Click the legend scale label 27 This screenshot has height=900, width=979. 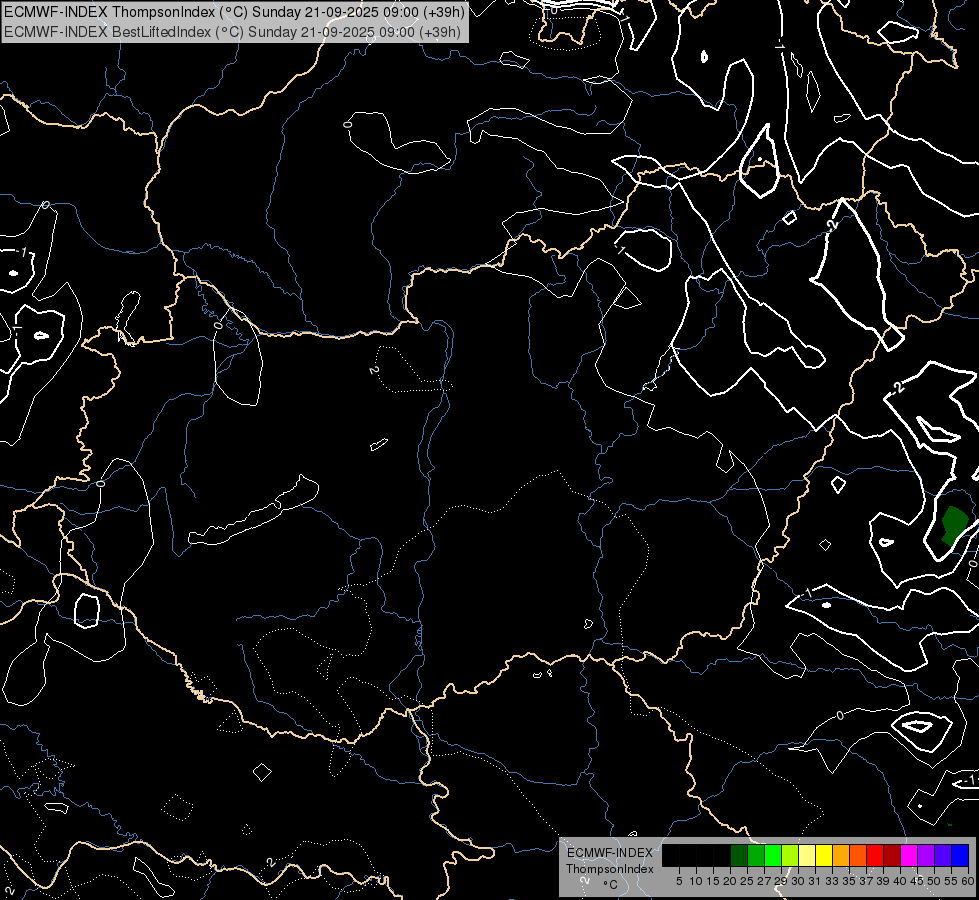[764, 881]
